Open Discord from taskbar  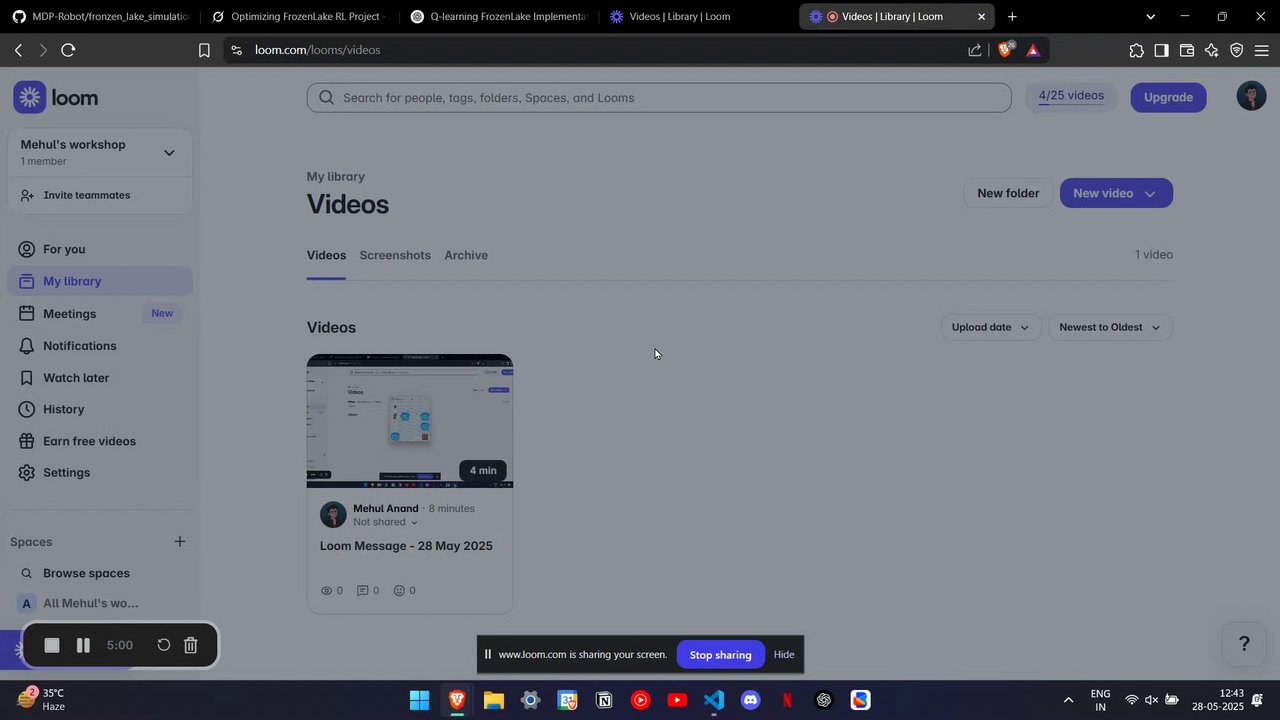point(750,700)
